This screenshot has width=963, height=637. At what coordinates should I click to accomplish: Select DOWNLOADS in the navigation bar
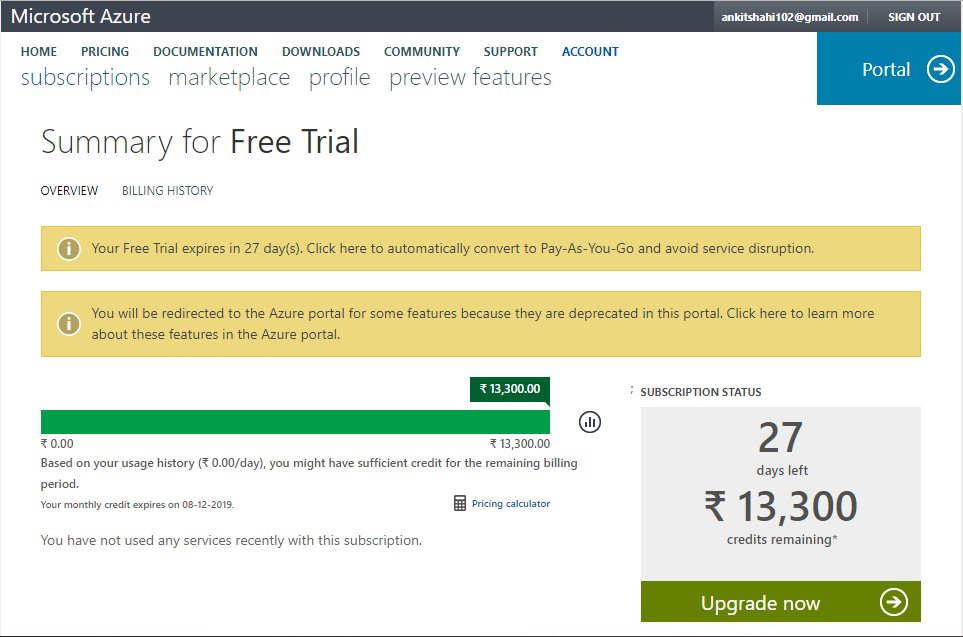pos(321,52)
